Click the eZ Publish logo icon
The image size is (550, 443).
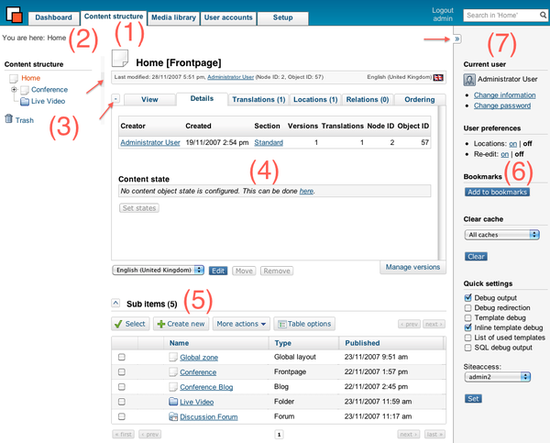point(14,15)
